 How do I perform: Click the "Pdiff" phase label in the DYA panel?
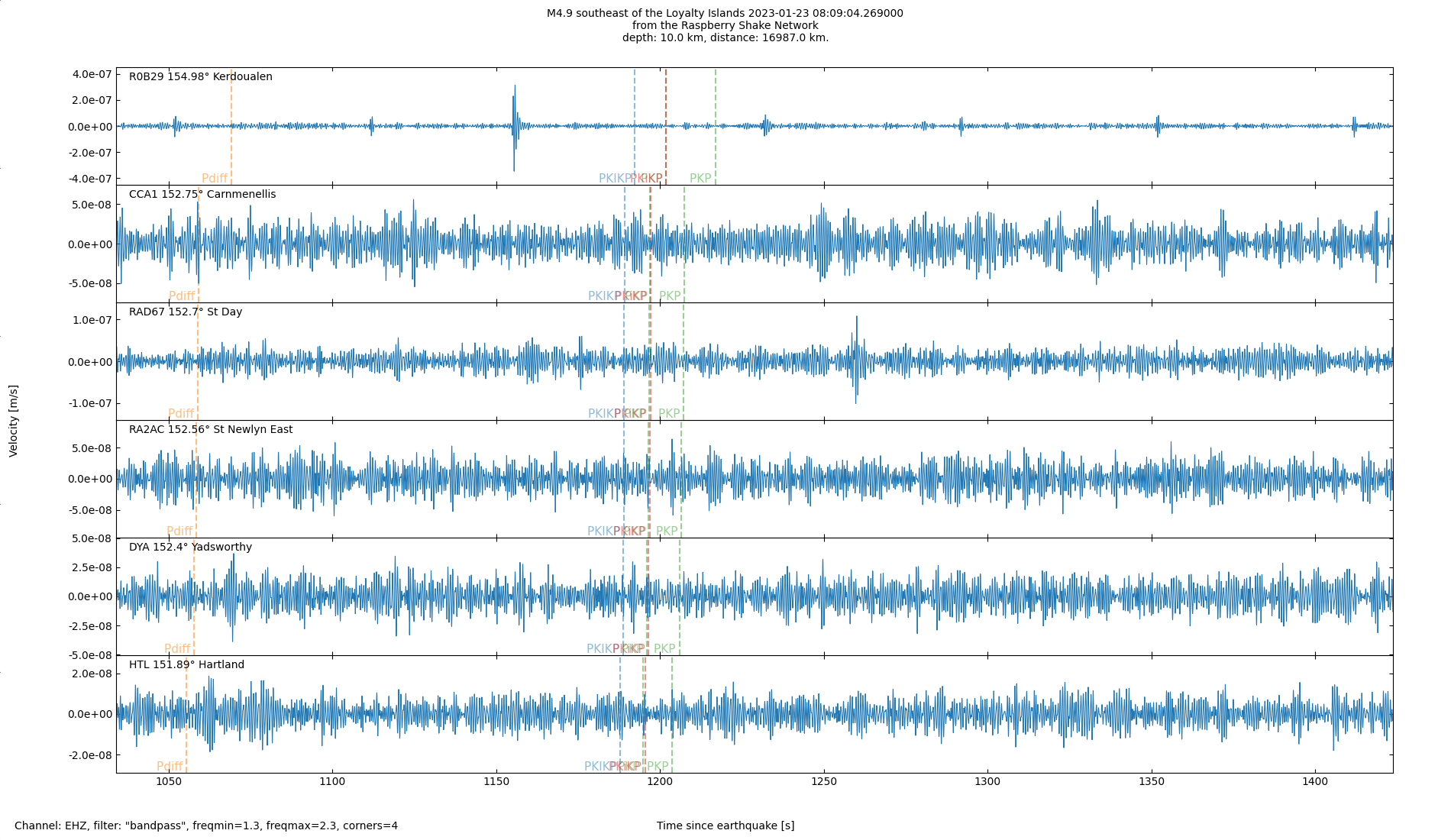[177, 649]
